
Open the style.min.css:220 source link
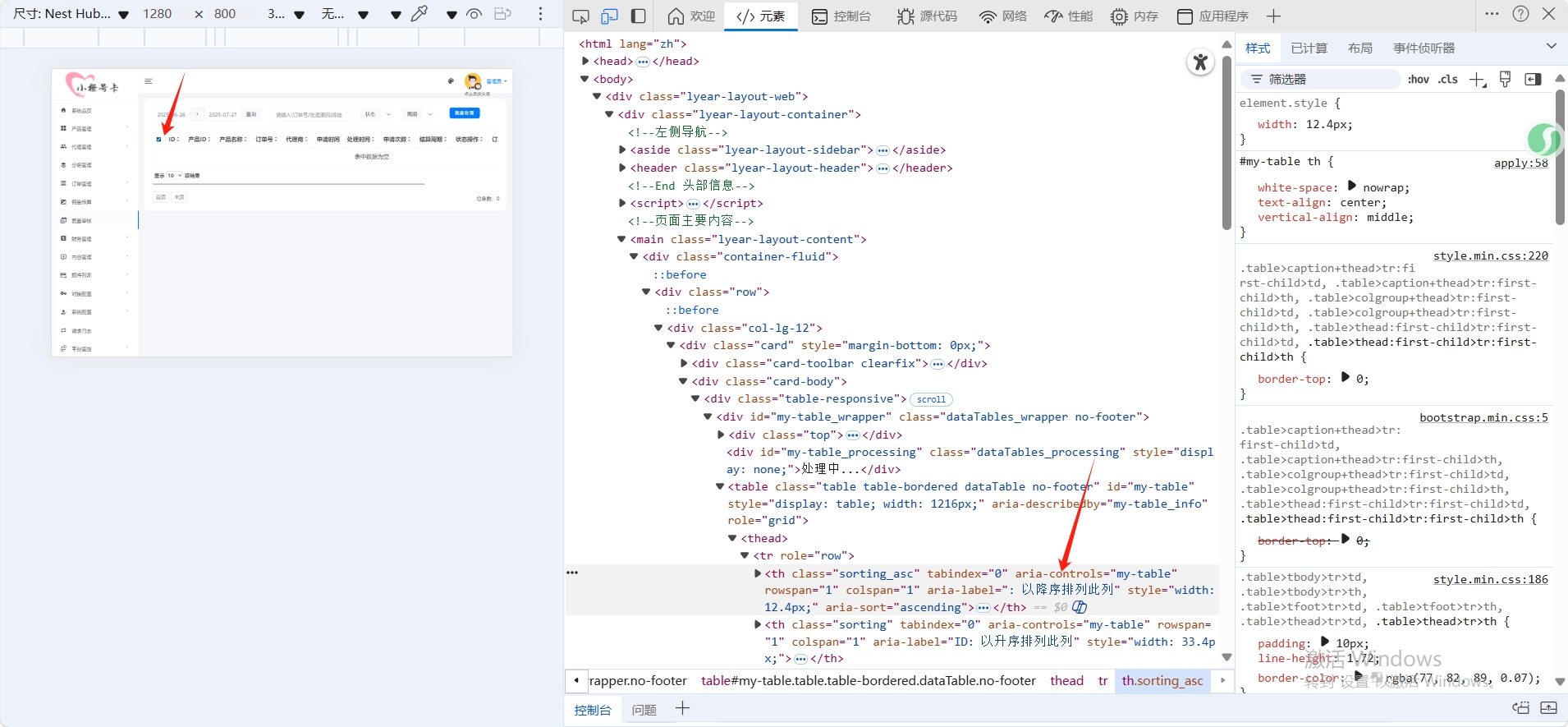[1490, 255]
